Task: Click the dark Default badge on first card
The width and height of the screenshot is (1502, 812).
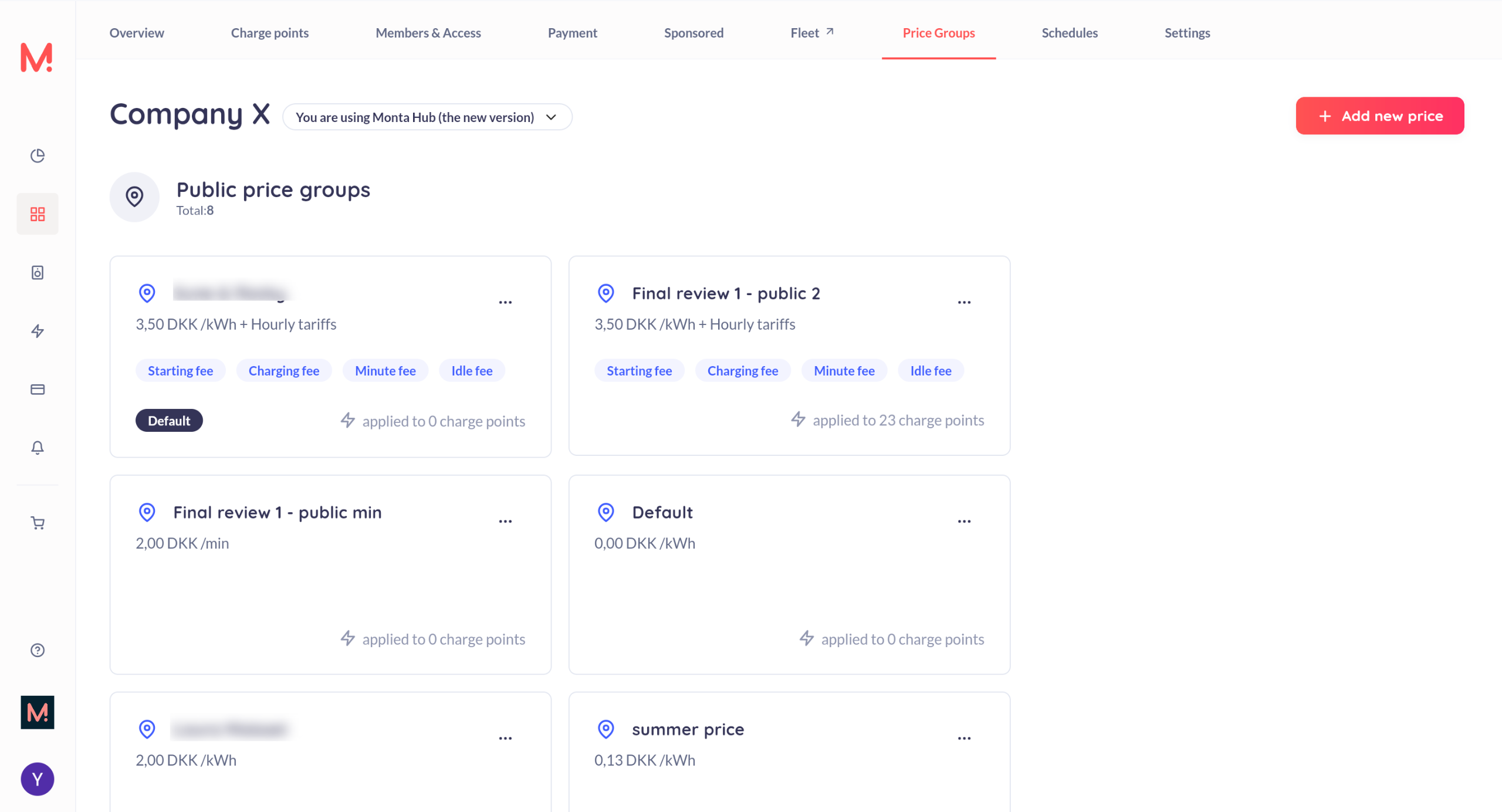Action: click(x=169, y=421)
